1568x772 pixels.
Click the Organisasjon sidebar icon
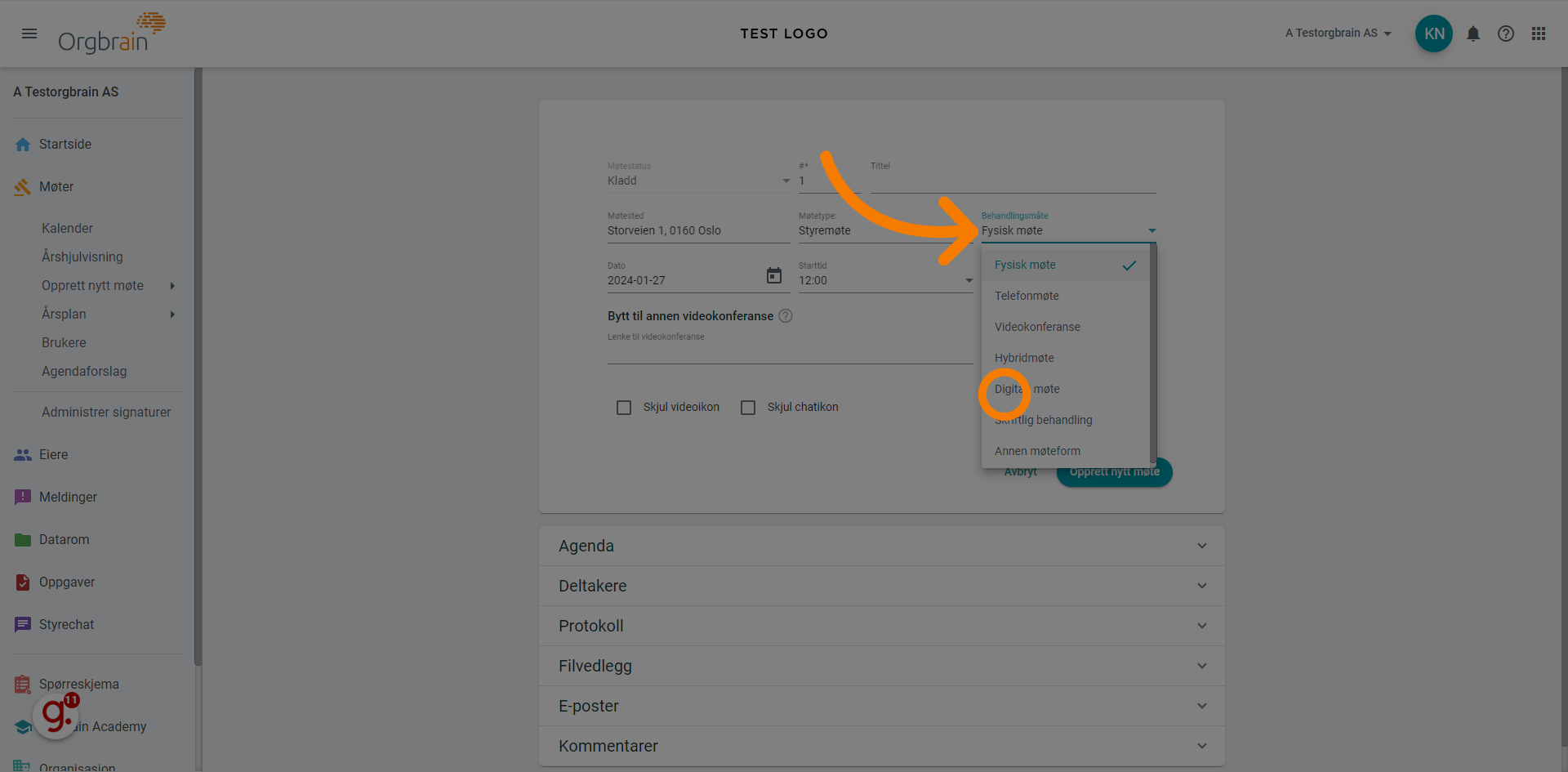coord(23,766)
